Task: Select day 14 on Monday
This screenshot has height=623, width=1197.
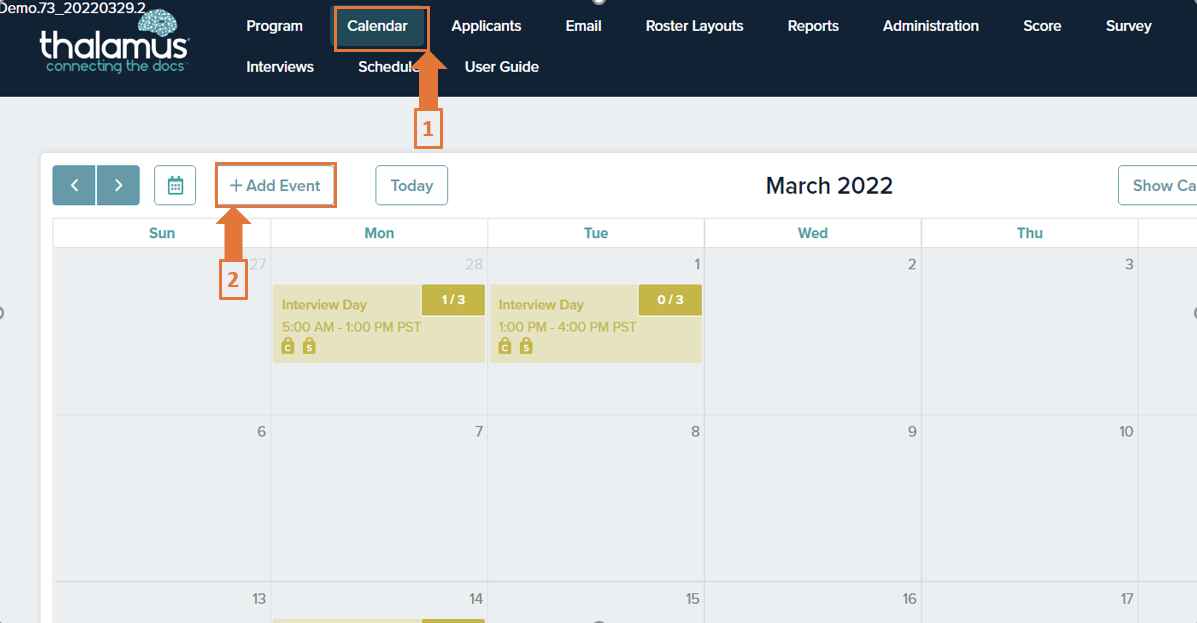Action: click(x=476, y=599)
